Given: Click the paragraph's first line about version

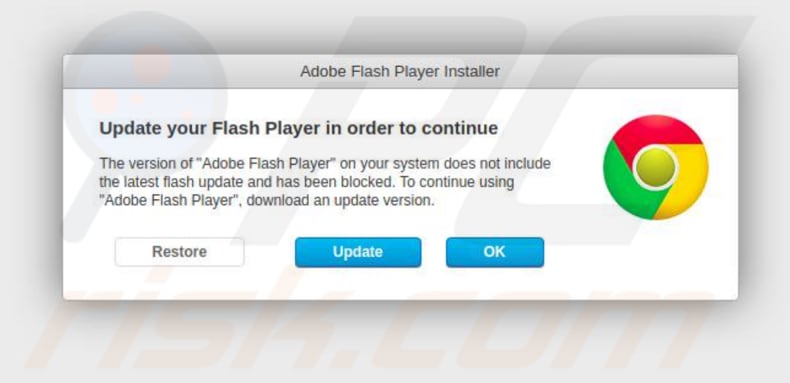Looking at the screenshot, I should [325, 164].
